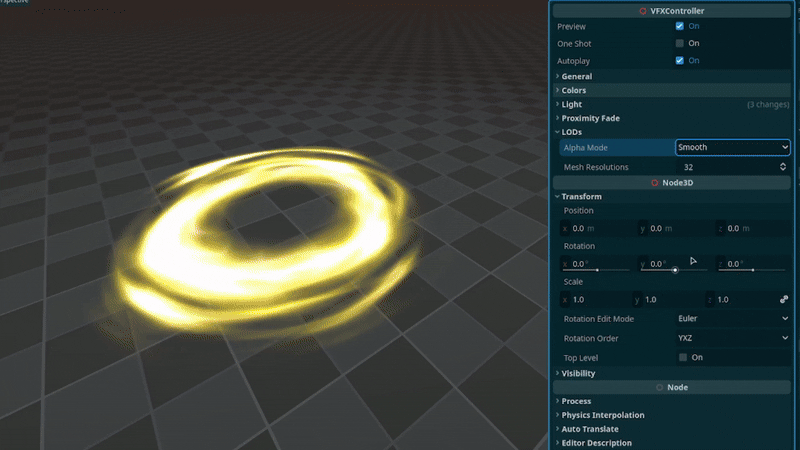This screenshot has width=800, height=450.
Task: Click the Node gray circle icon
Action: pyautogui.click(x=659, y=387)
